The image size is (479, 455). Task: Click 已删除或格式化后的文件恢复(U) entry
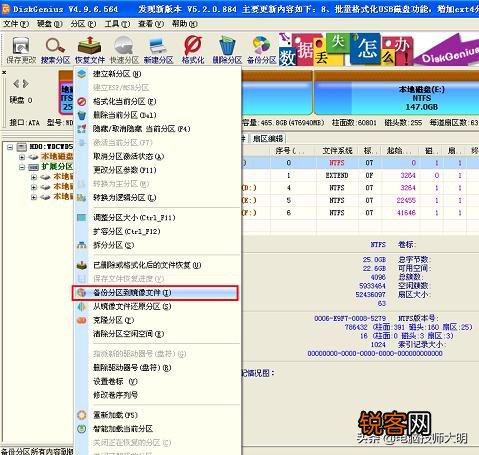pos(157,265)
